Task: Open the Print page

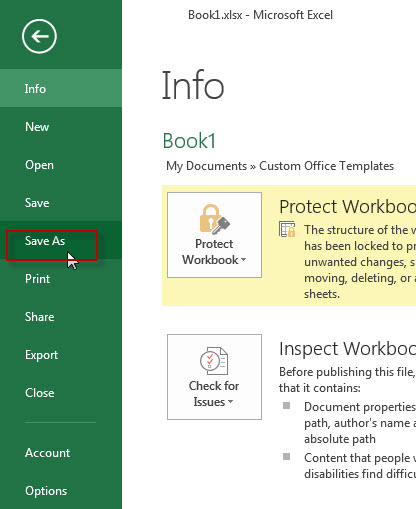Action: [x=61, y=279]
